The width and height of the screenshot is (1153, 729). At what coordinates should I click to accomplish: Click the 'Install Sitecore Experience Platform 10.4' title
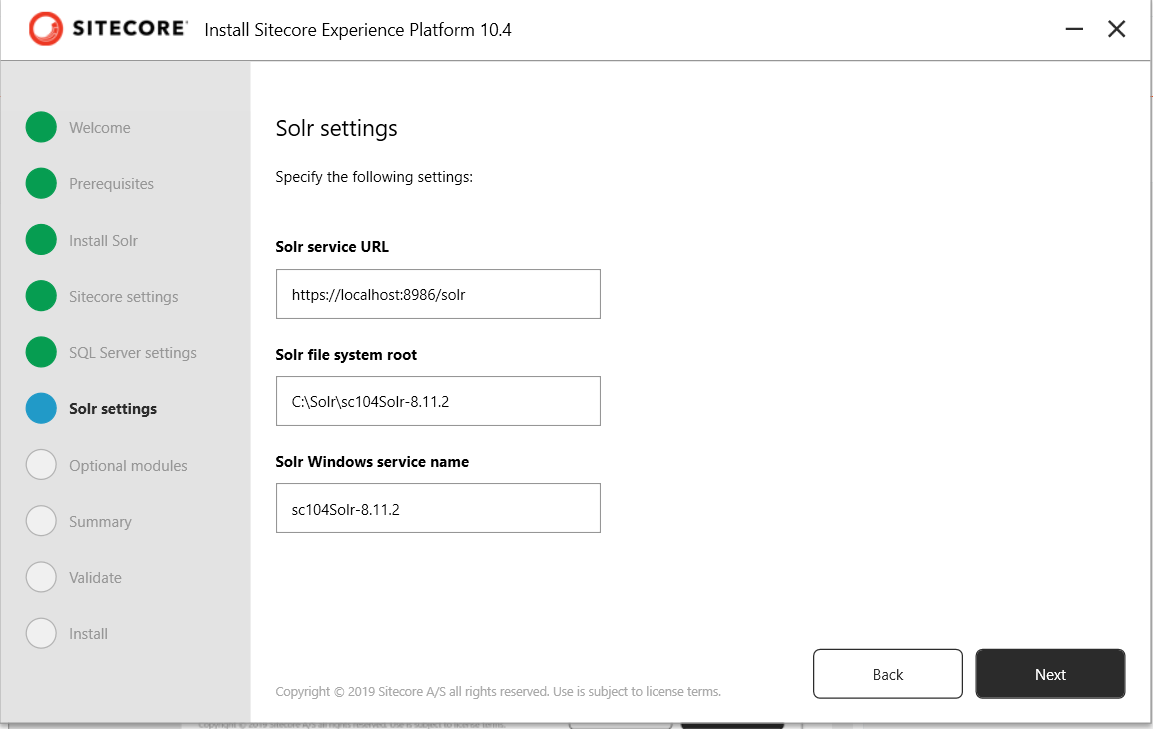357,30
